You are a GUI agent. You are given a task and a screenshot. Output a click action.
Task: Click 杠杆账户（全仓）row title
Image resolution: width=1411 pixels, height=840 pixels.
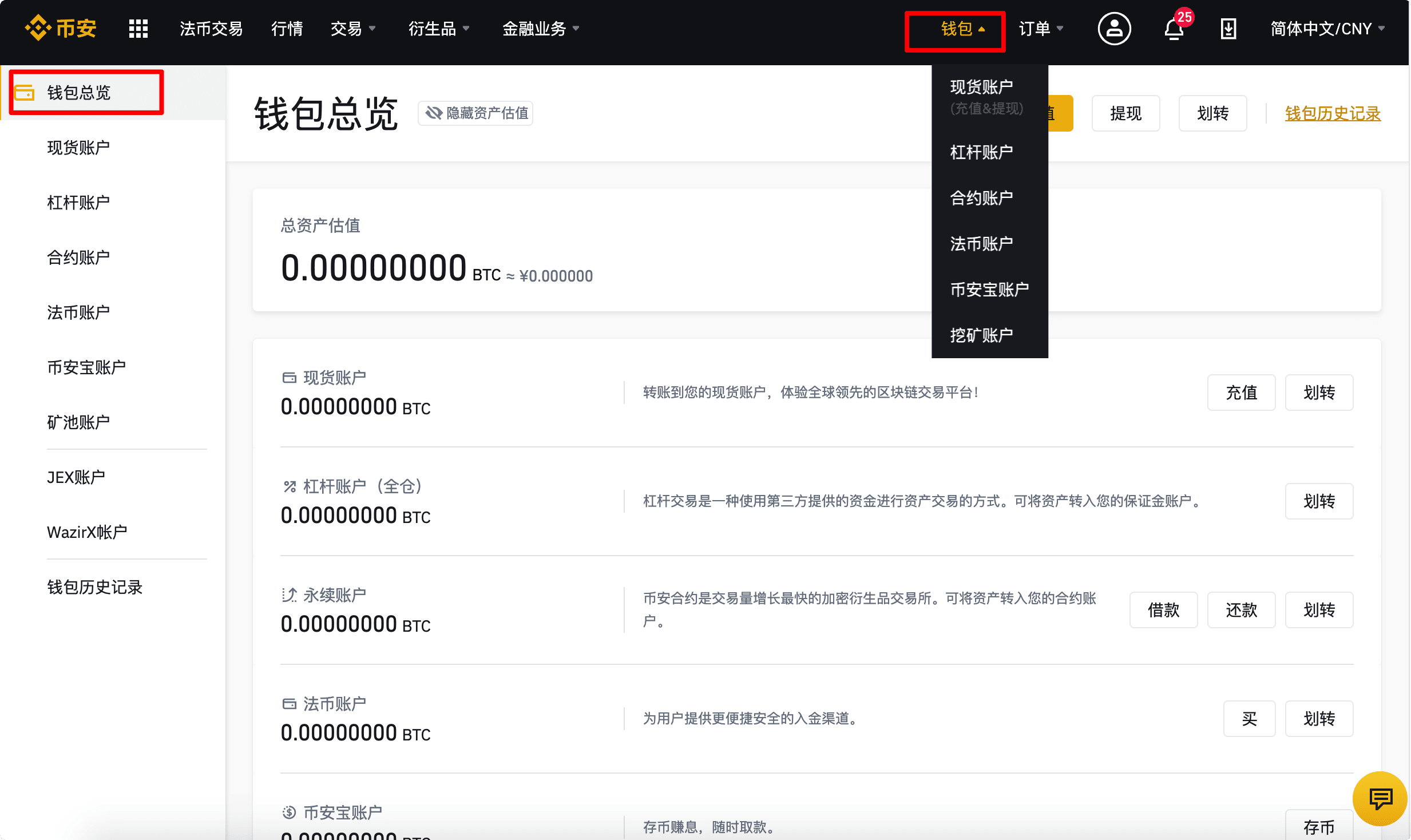pos(363,486)
